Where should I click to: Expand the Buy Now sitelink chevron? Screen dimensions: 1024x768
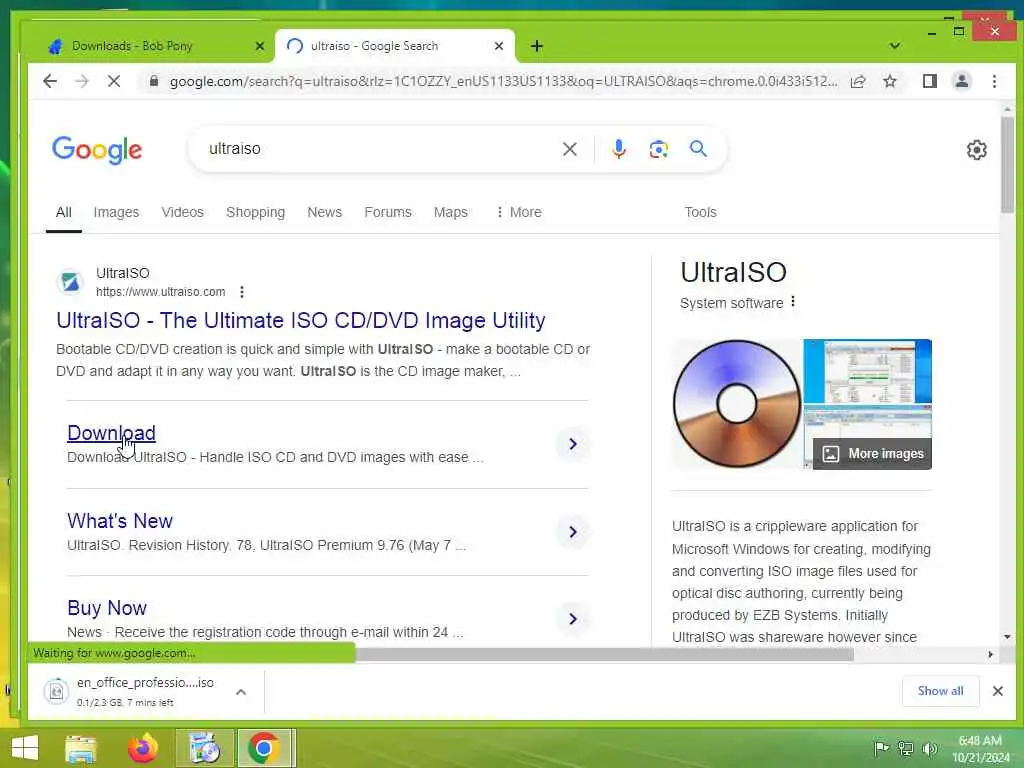pos(573,618)
